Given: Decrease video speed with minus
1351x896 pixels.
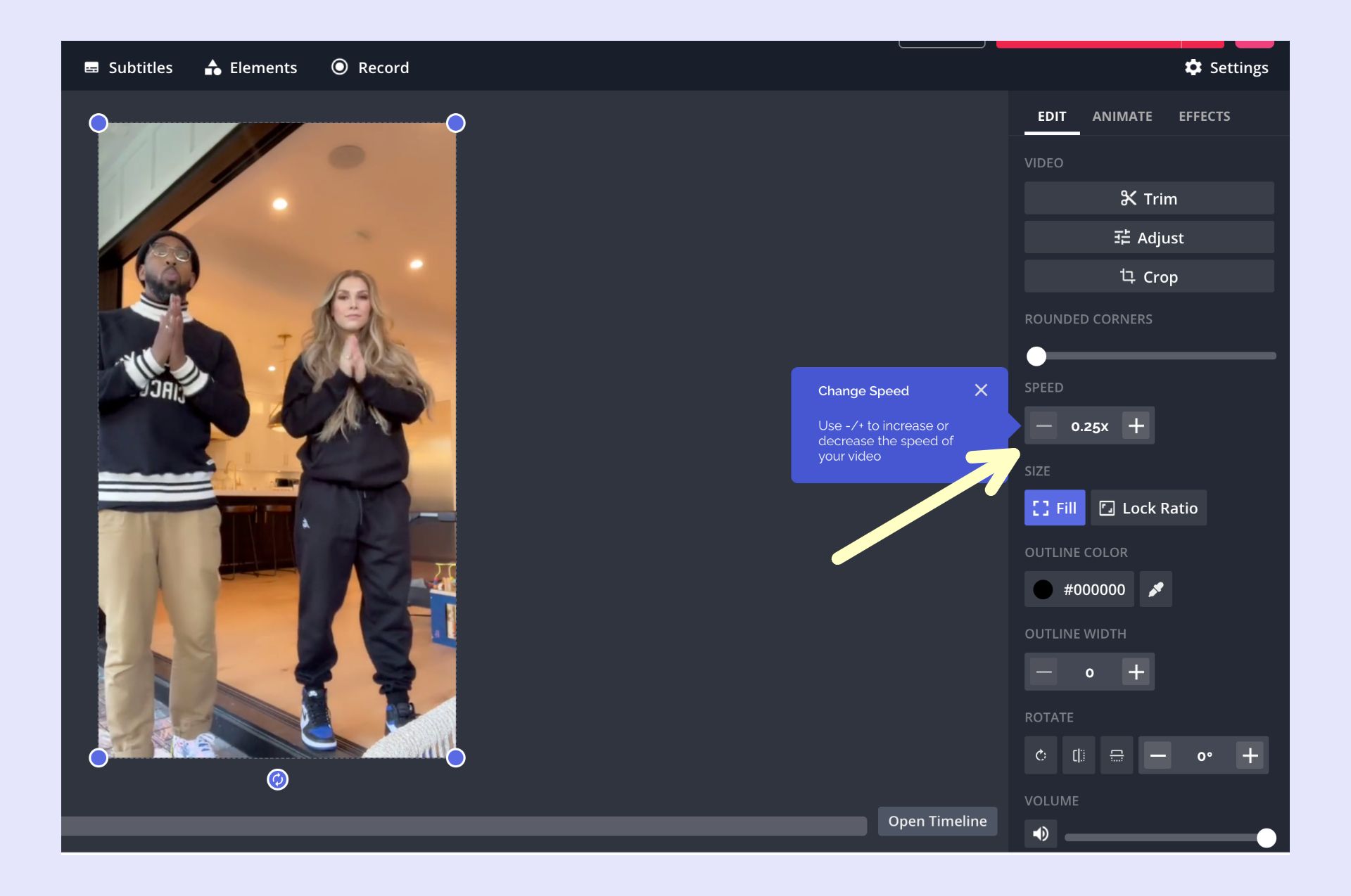Looking at the screenshot, I should (1044, 425).
